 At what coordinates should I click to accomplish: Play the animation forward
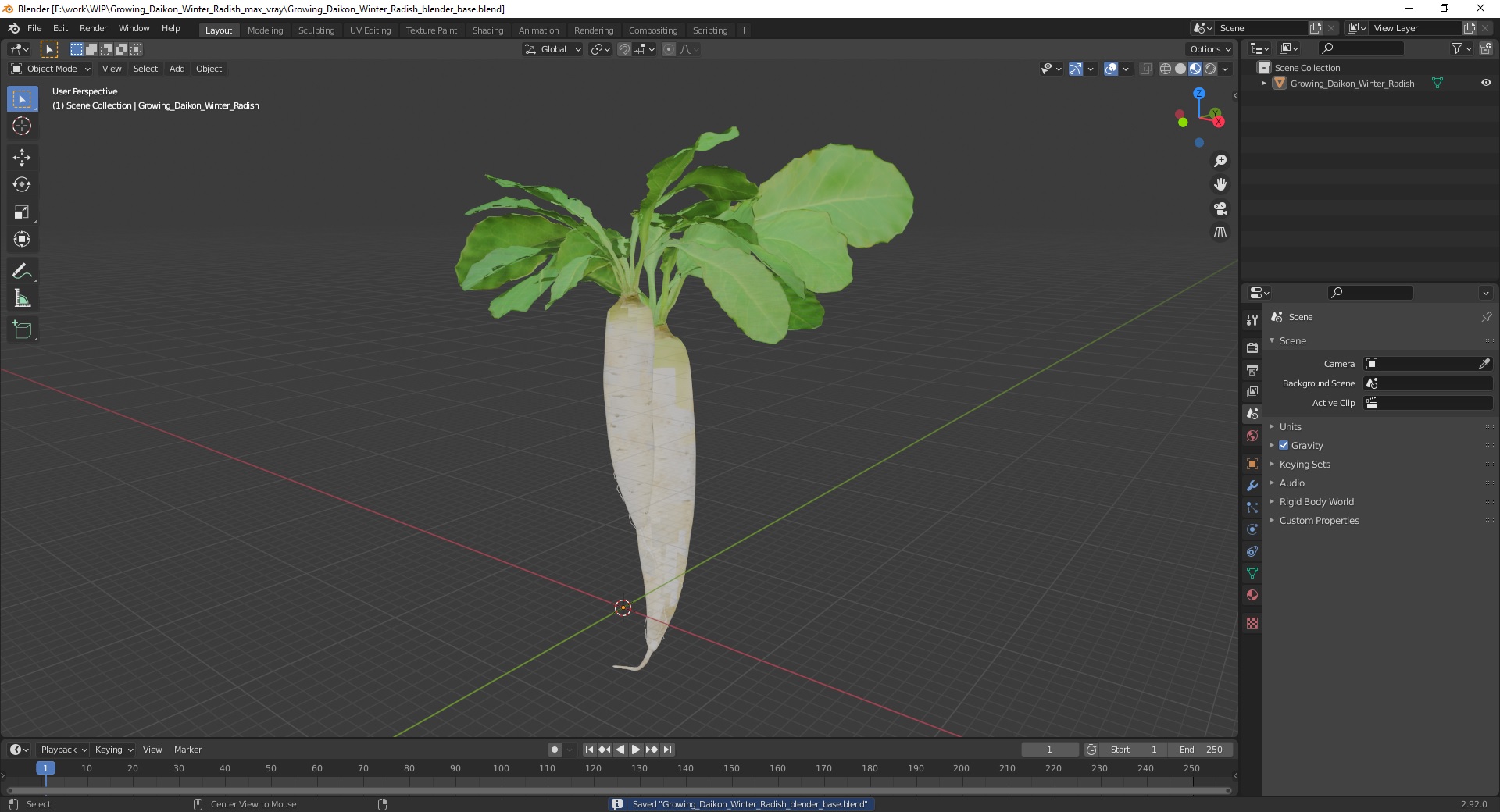pyautogui.click(x=636, y=750)
